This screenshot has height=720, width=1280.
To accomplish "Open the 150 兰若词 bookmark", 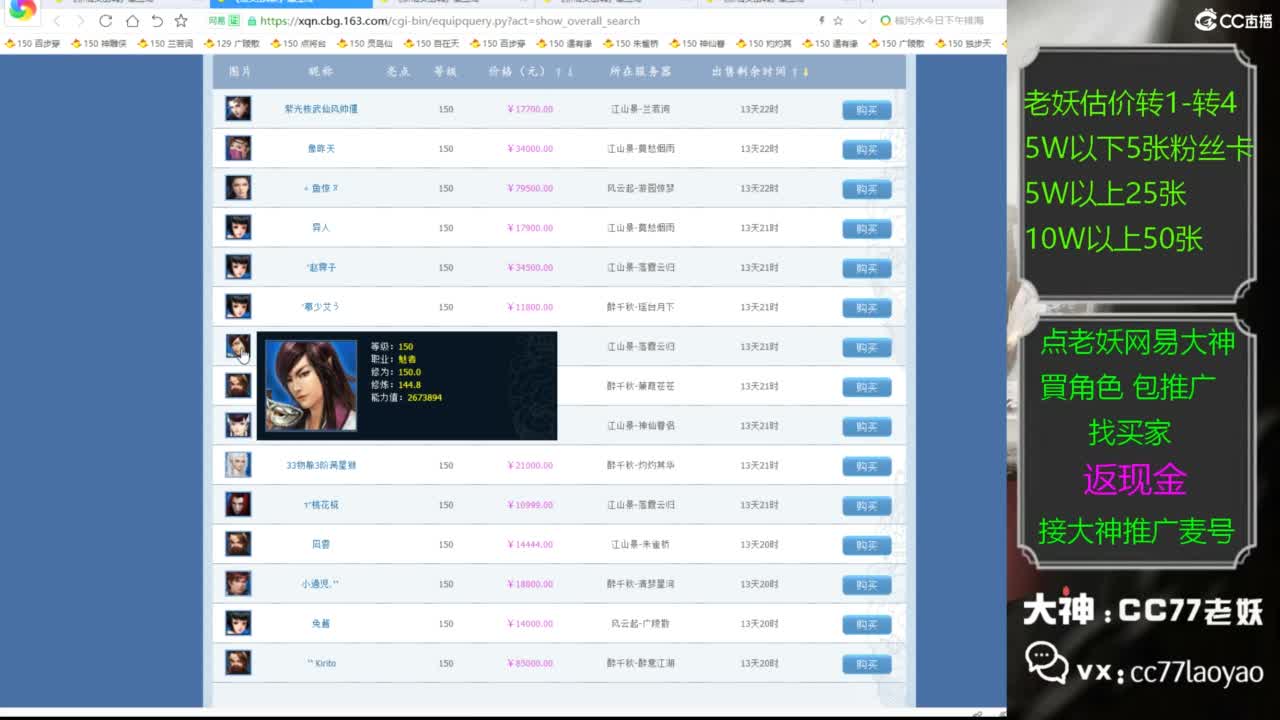I will (x=168, y=44).
